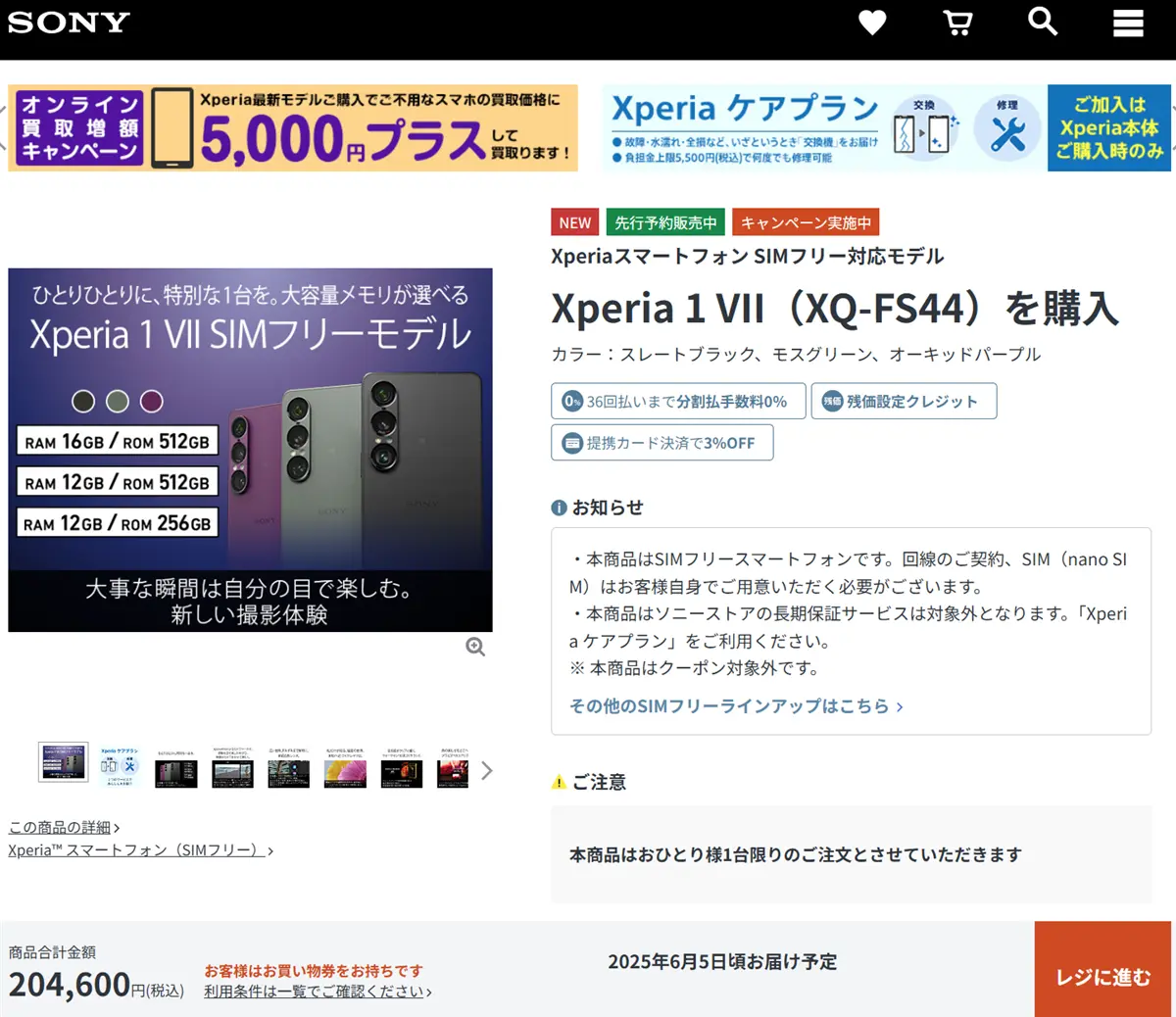Click the 36回払いまで分割払手数料0% button
Image resolution: width=1176 pixels, height=1017 pixels.
click(x=678, y=401)
